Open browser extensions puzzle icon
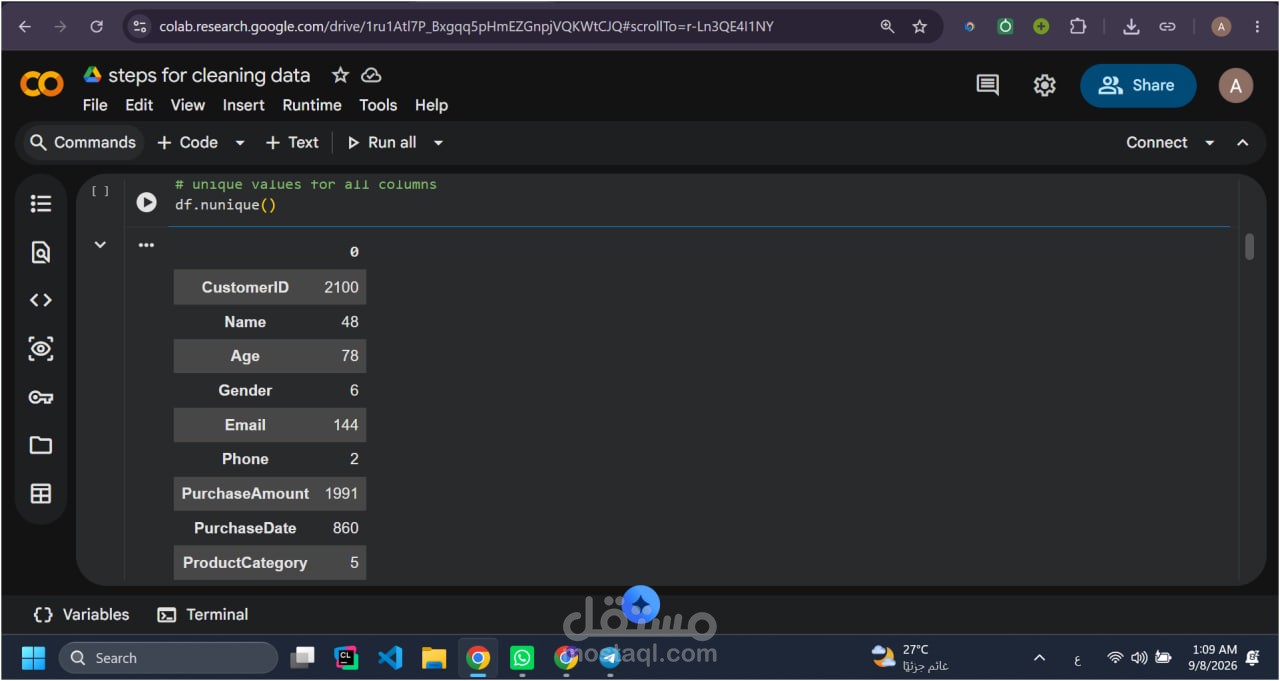The width and height of the screenshot is (1280, 681). click(1077, 27)
